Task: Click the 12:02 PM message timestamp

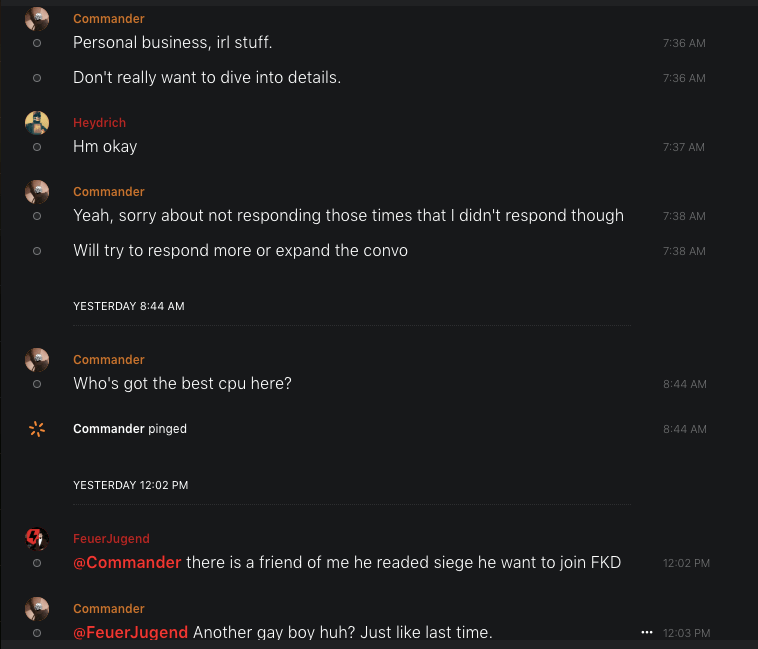Action: (686, 563)
